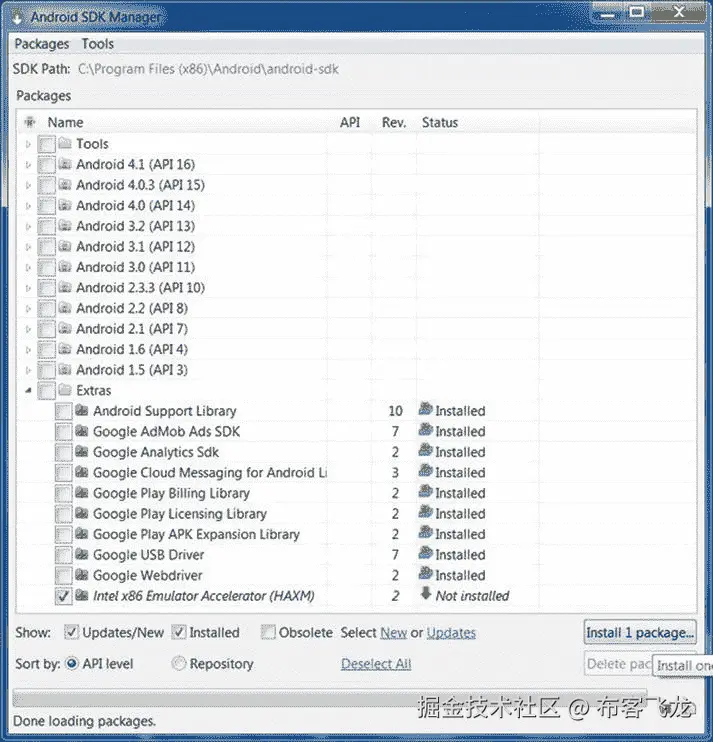The height and width of the screenshot is (742, 713).
Task: Click the Intel HAXM package icon
Action: (x=82, y=595)
